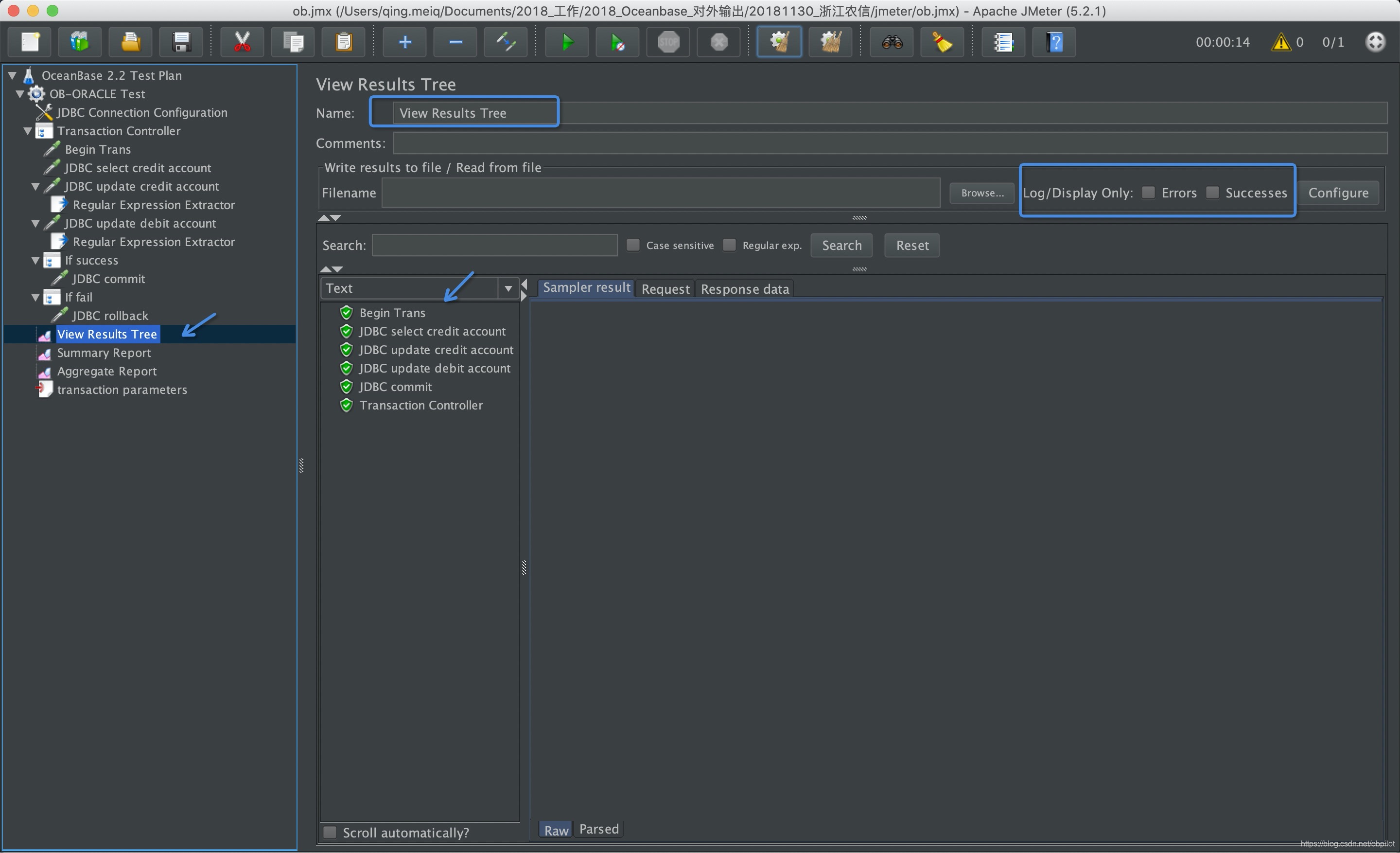Switch to the Response data tab
The height and width of the screenshot is (853, 1400).
(x=744, y=287)
